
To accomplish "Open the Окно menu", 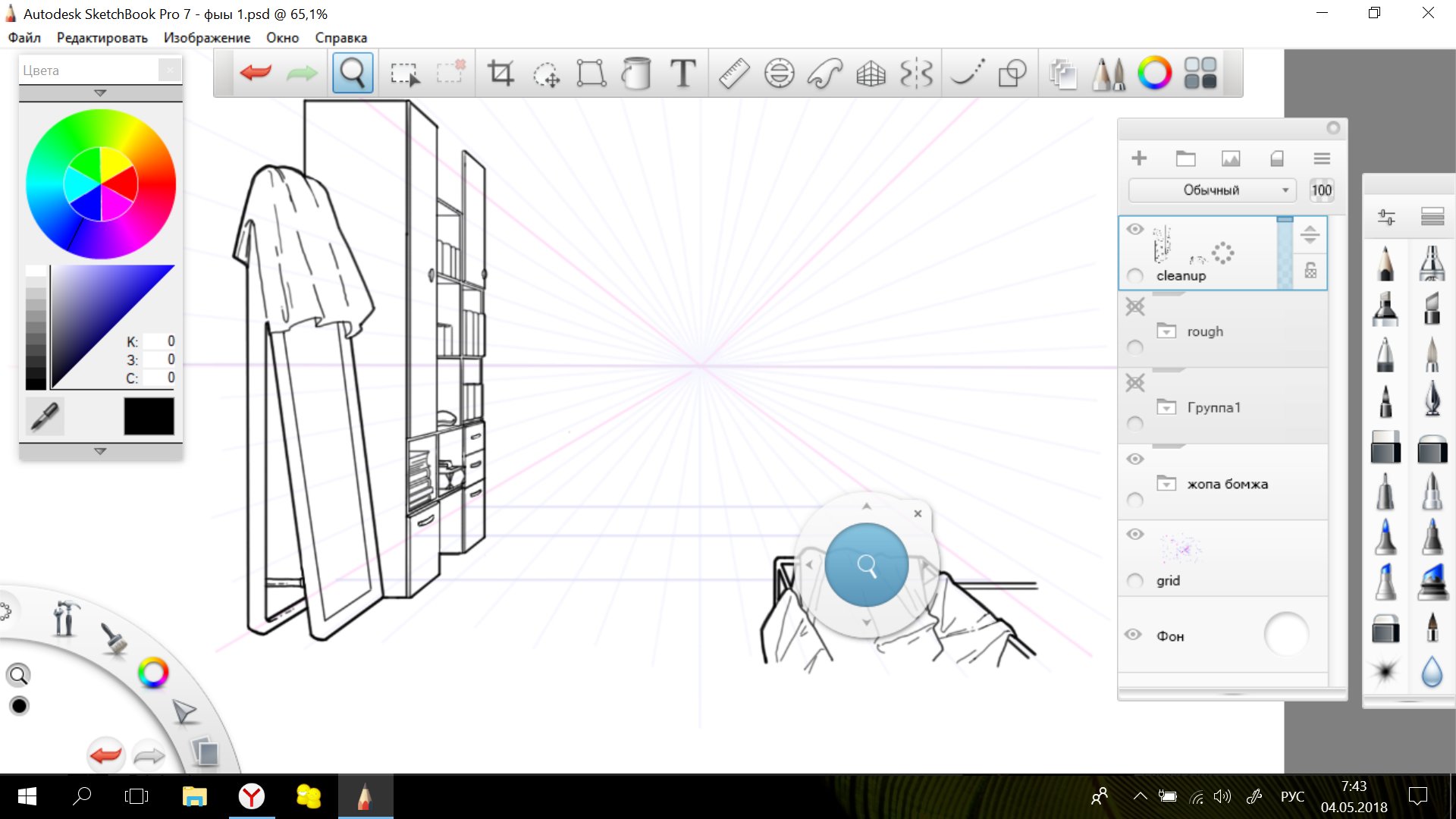I will click(281, 38).
